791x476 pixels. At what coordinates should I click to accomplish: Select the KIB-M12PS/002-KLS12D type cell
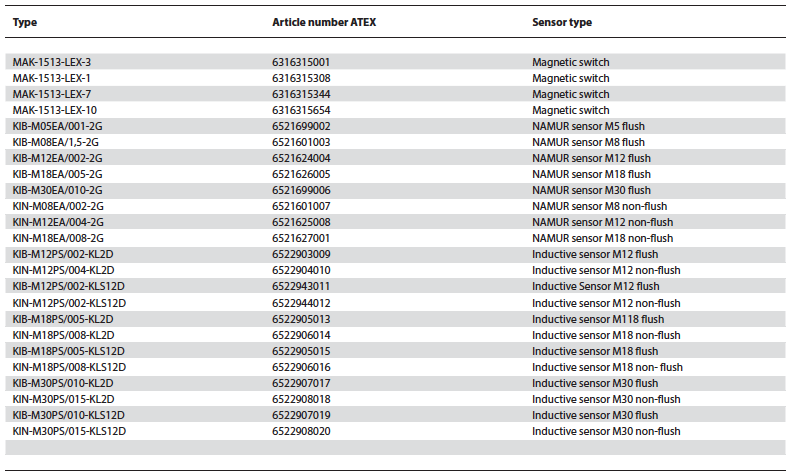(x=69, y=286)
